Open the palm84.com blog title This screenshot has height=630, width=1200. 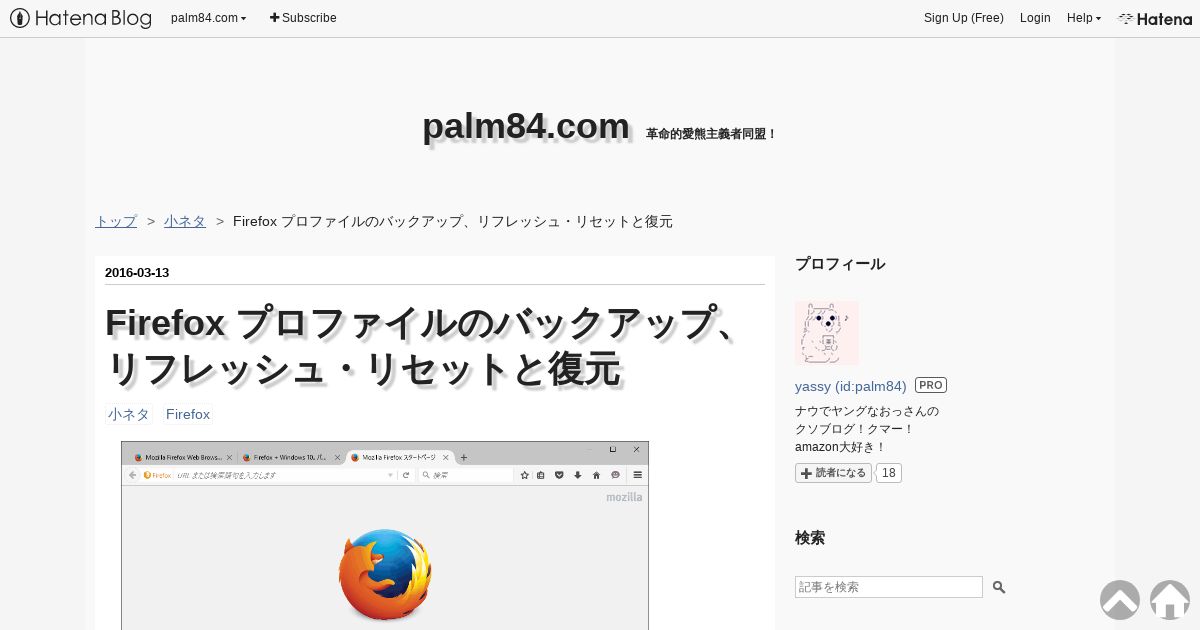(x=526, y=126)
